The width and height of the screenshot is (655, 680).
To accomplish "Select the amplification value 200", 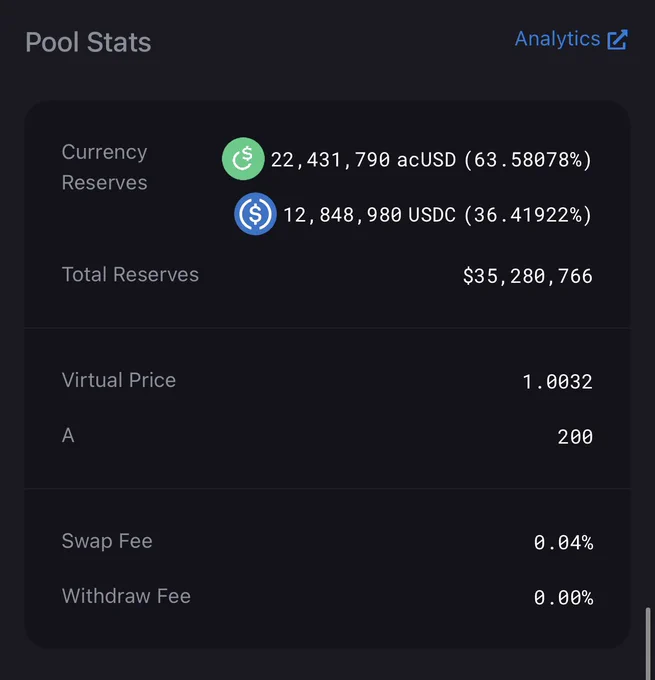I will click(x=575, y=437).
